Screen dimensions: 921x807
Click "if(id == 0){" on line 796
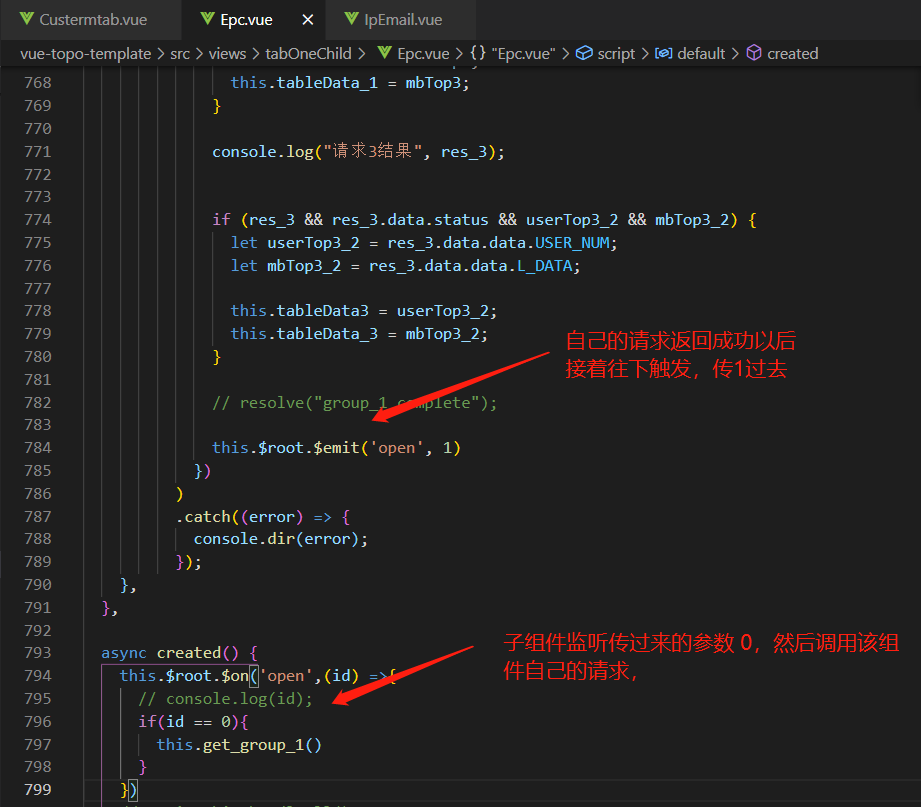pos(193,721)
